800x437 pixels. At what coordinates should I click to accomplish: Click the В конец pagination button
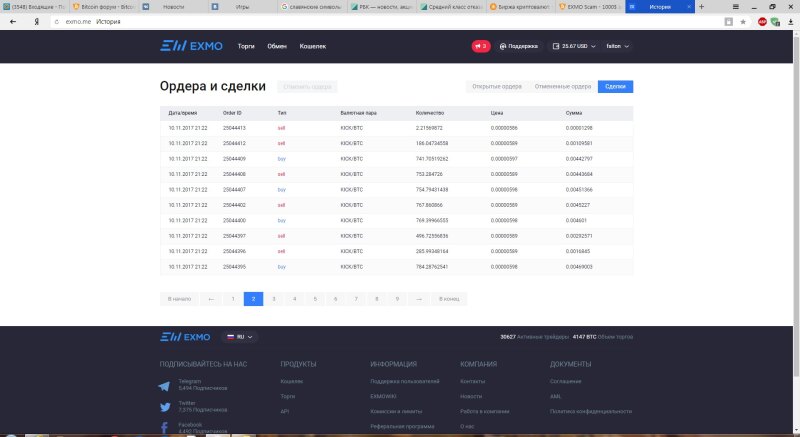coord(450,298)
